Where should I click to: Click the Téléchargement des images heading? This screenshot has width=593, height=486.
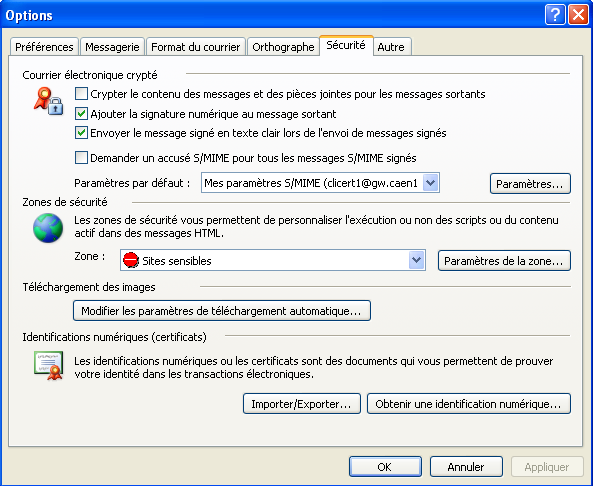pyautogui.click(x=89, y=287)
